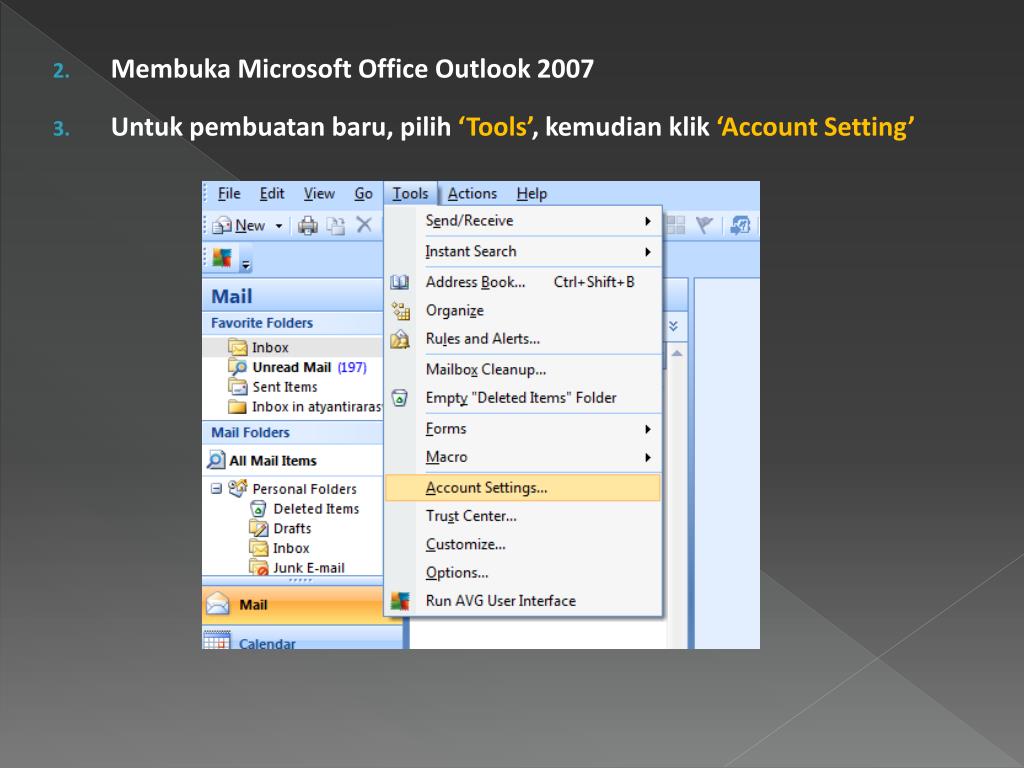Click the Organize icon in Tools menu
The height and width of the screenshot is (768, 1024).
pos(400,311)
